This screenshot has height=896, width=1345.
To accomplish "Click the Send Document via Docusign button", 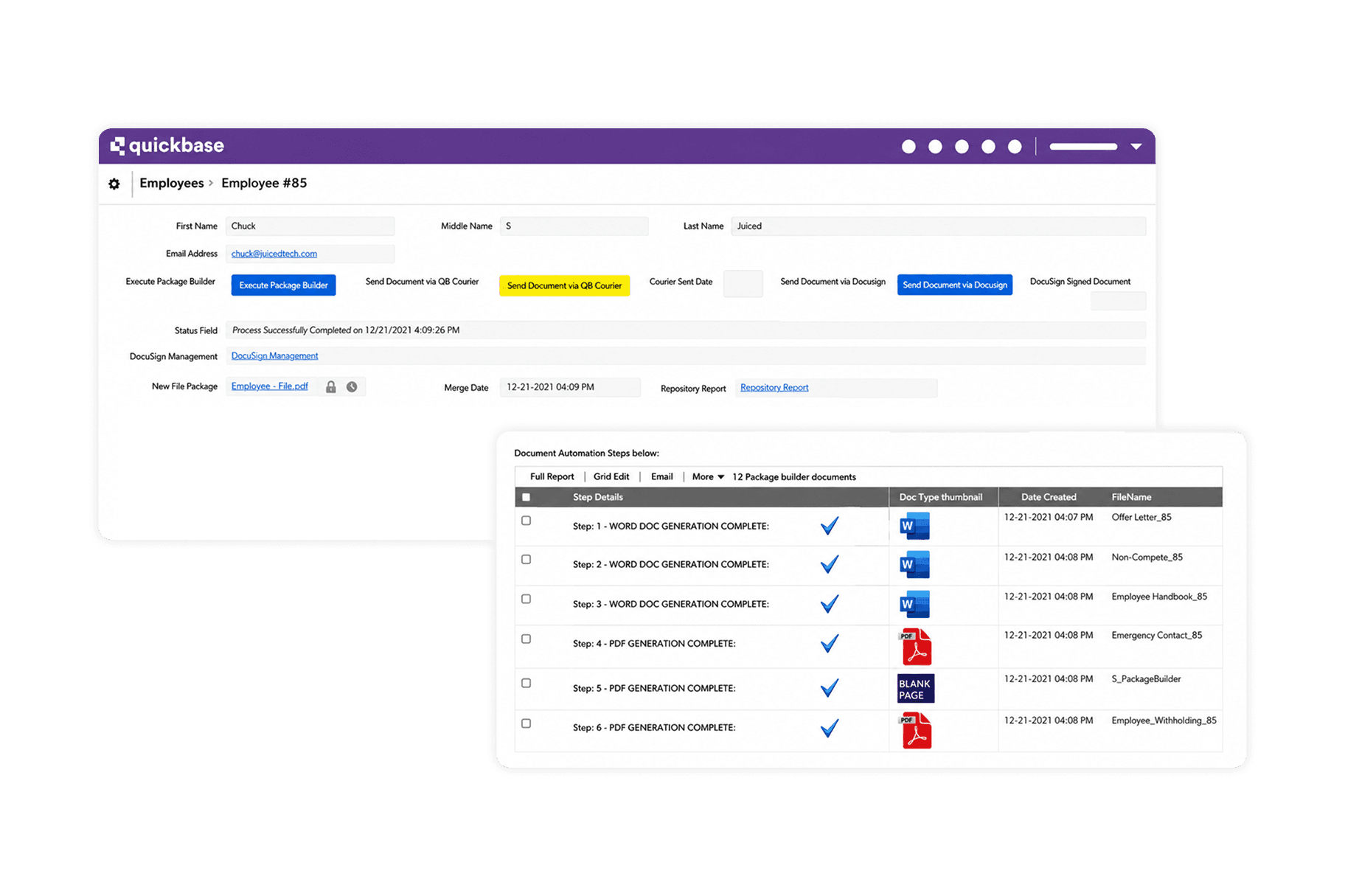I will [x=954, y=285].
